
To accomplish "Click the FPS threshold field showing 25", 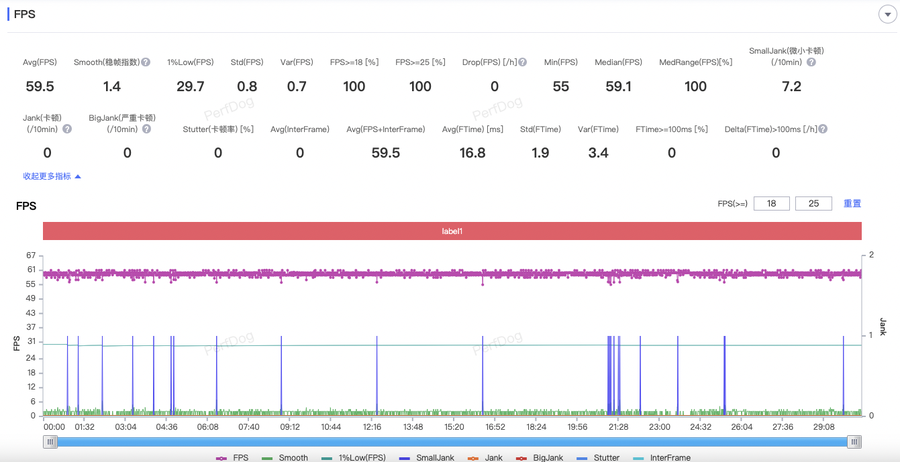I will point(813,203).
